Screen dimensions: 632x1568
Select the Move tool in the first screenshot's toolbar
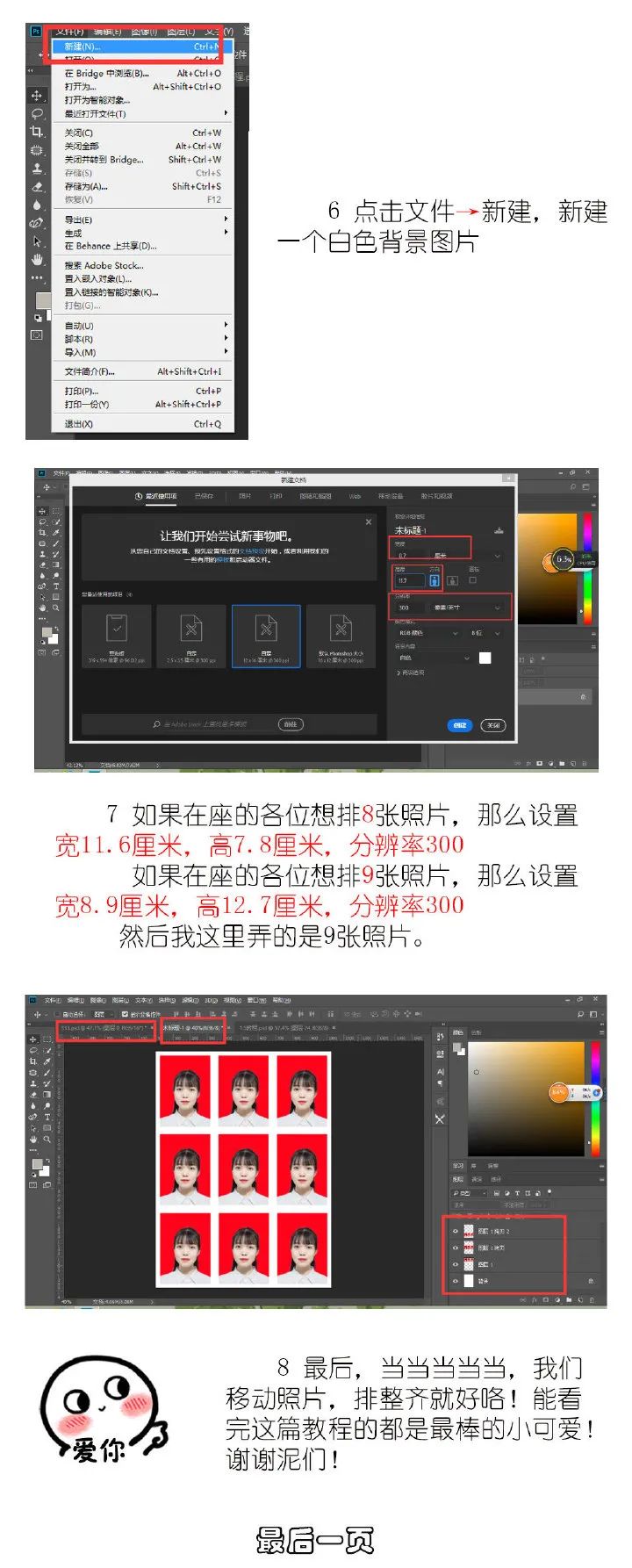coord(37,95)
